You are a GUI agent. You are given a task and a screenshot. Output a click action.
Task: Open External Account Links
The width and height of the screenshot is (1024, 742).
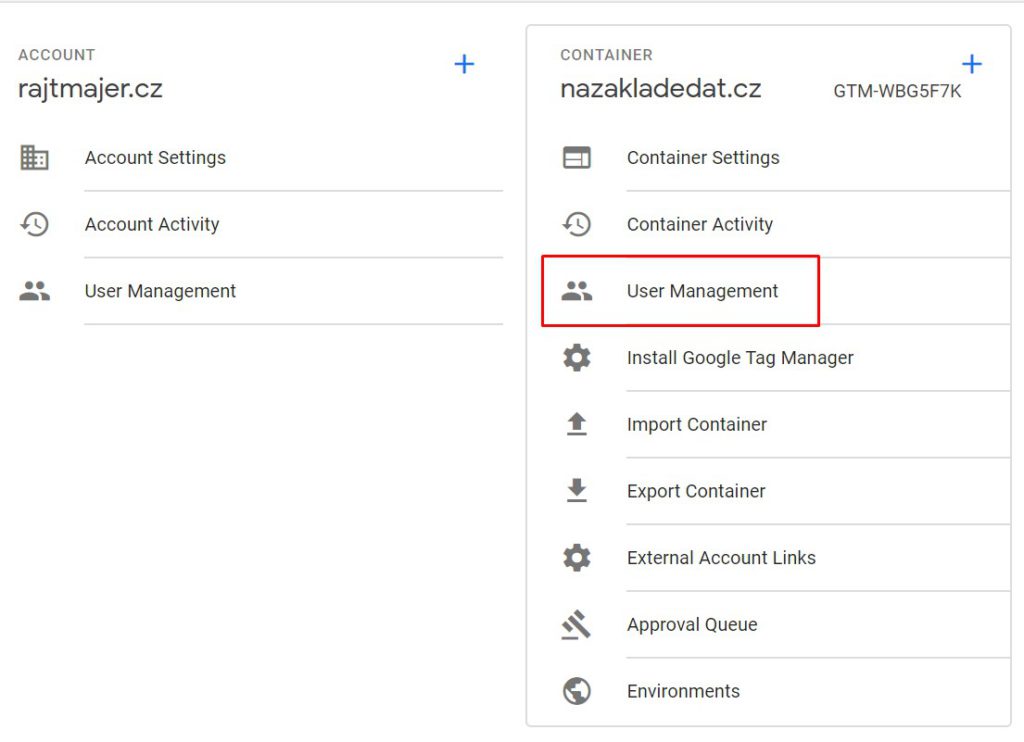coord(721,558)
